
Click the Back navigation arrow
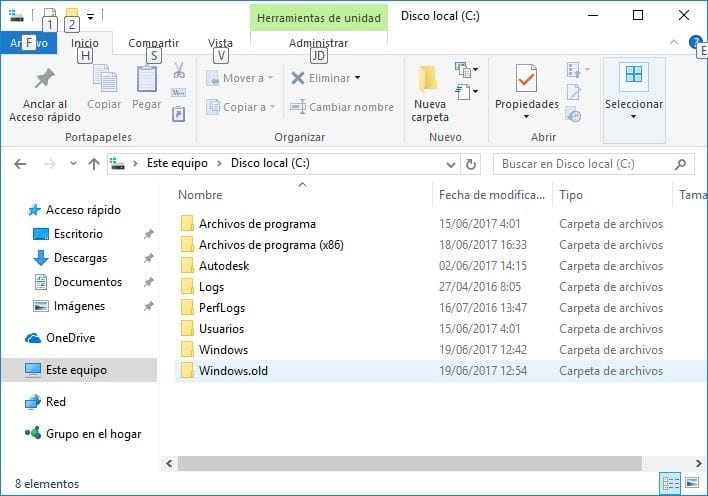click(20, 164)
